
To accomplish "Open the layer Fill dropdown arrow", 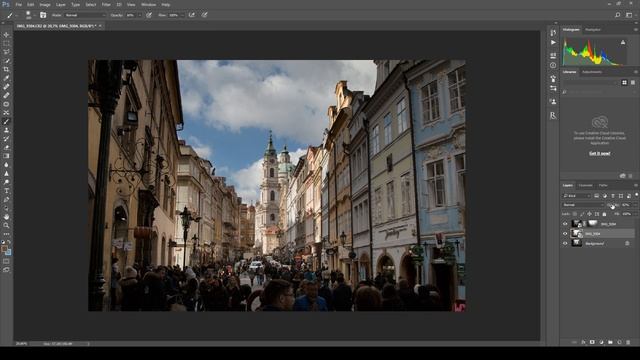I will (x=635, y=214).
